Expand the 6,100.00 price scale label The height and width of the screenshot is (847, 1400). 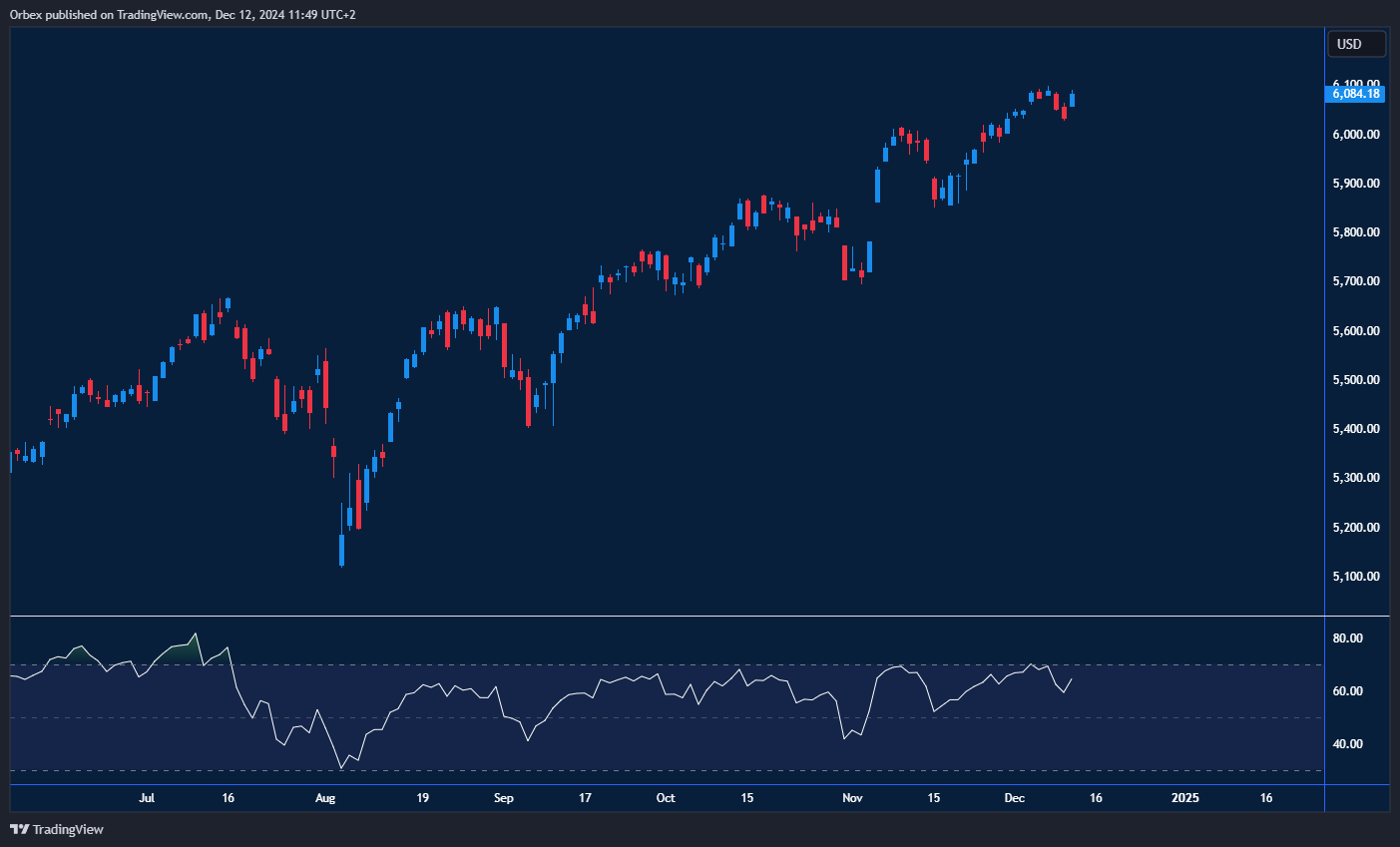click(x=1355, y=84)
